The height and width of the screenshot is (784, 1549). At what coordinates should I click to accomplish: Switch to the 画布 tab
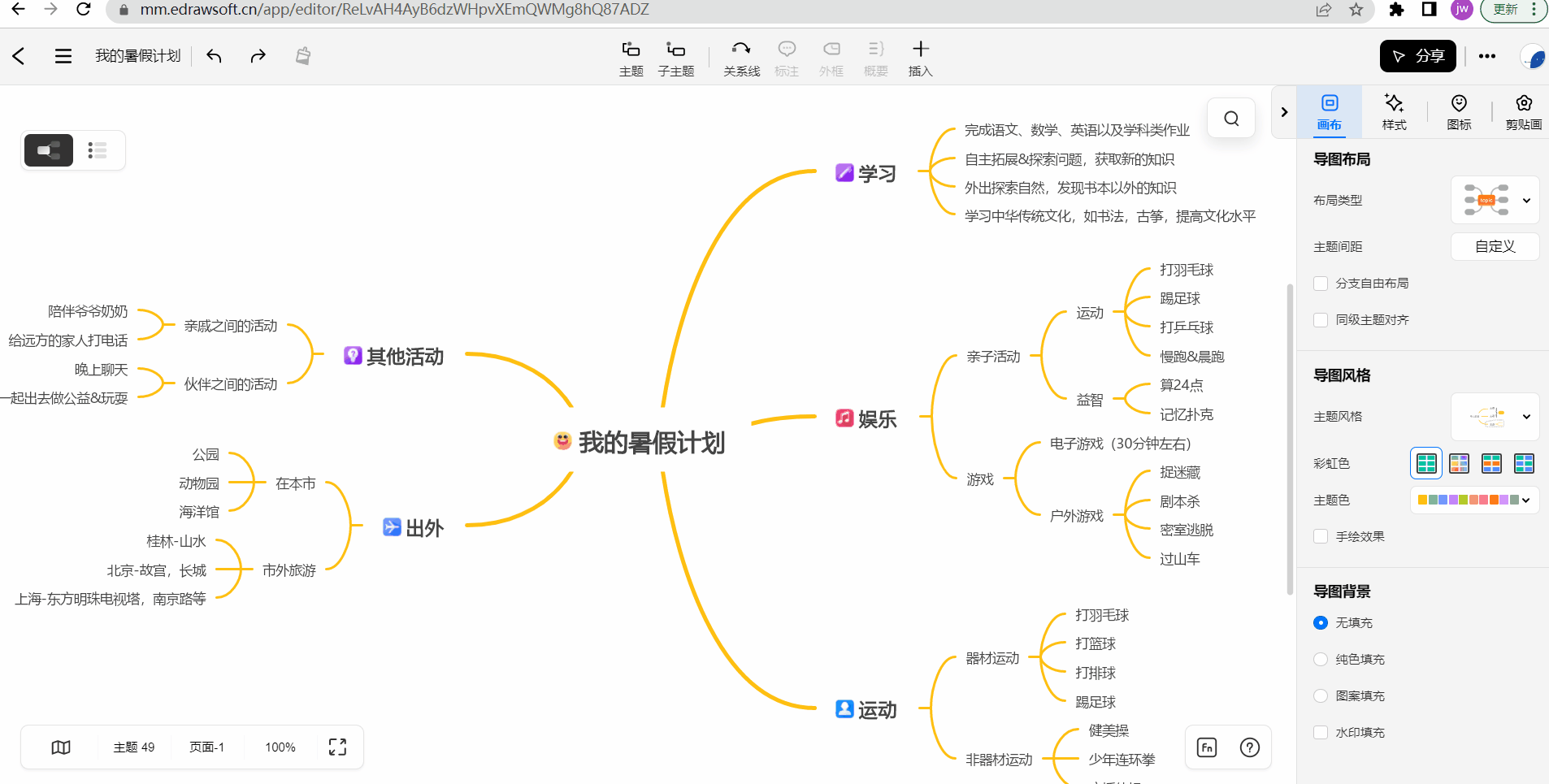tap(1330, 112)
